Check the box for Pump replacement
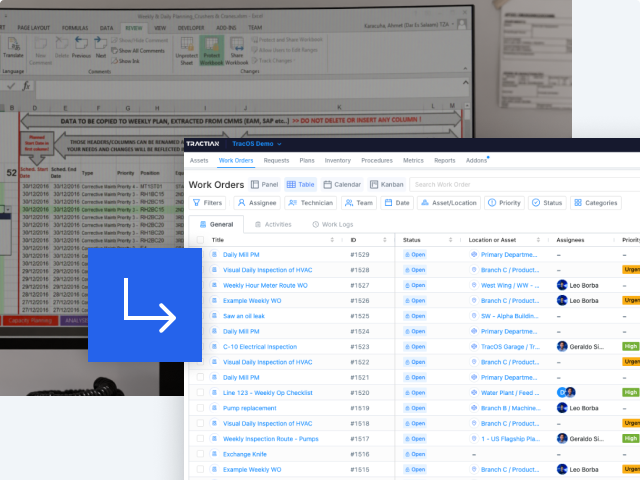Screen dimensions: 640x480 click(200, 408)
